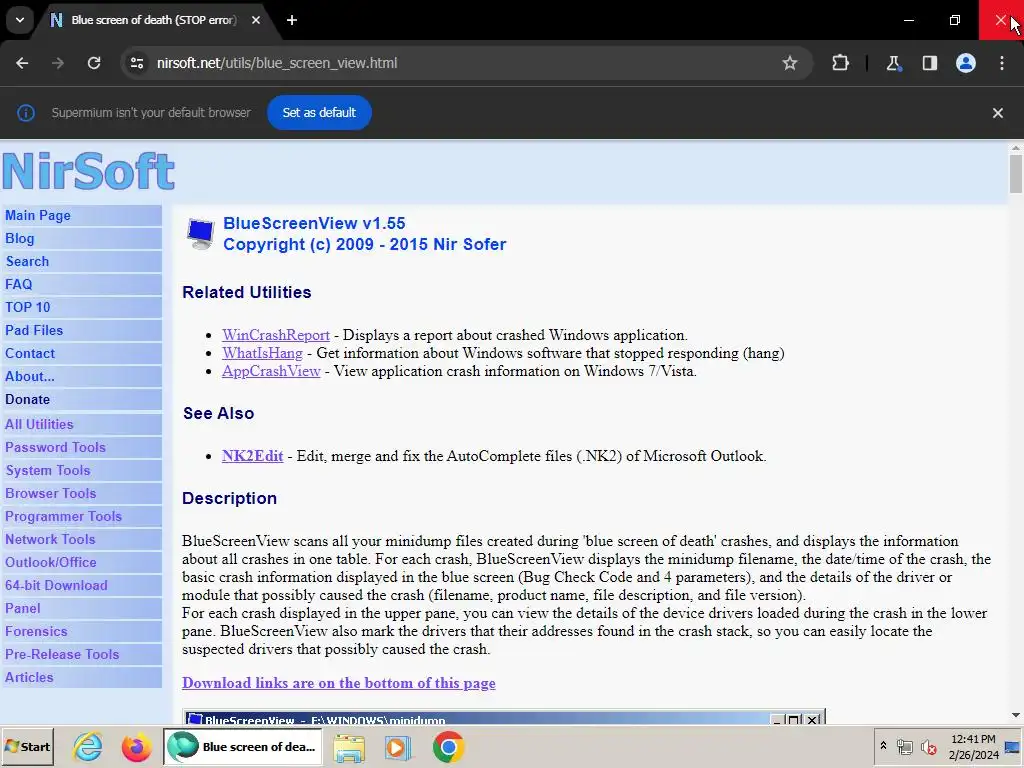1024x768 pixels.
Task: Click the Set as default button
Action: click(x=319, y=112)
